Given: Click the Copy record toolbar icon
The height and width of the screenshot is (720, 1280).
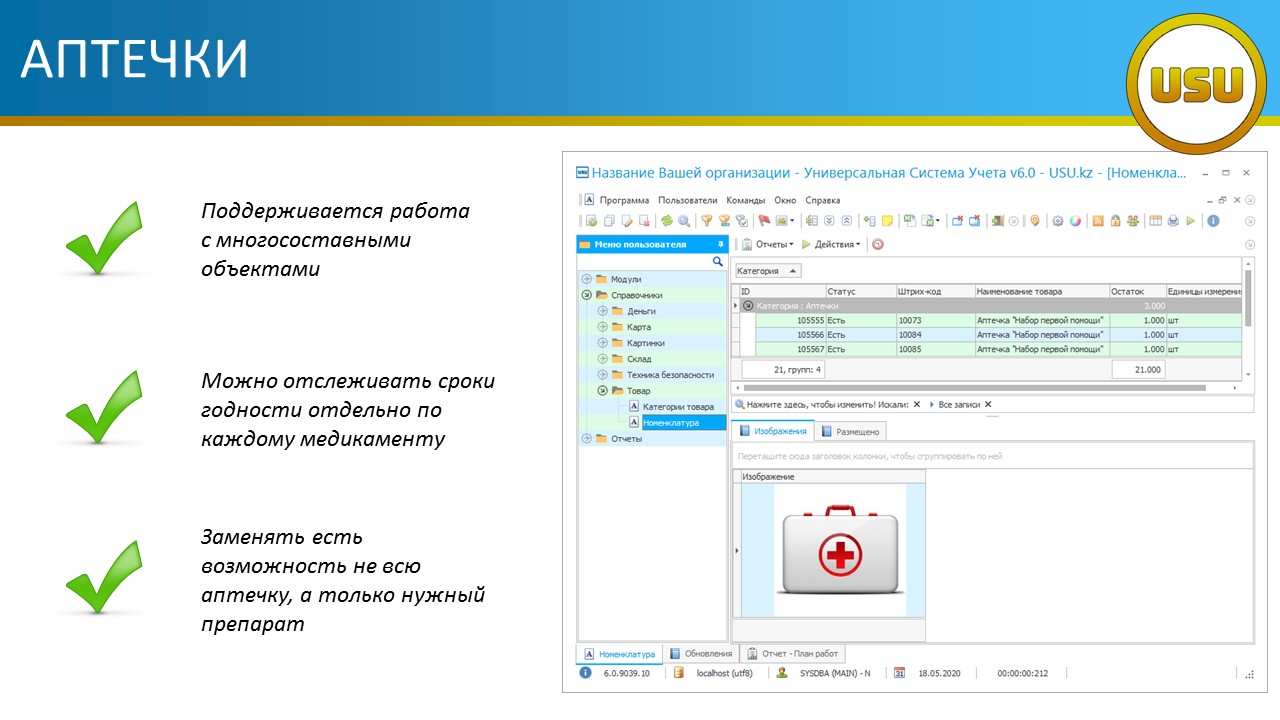Looking at the screenshot, I should click(x=609, y=221).
